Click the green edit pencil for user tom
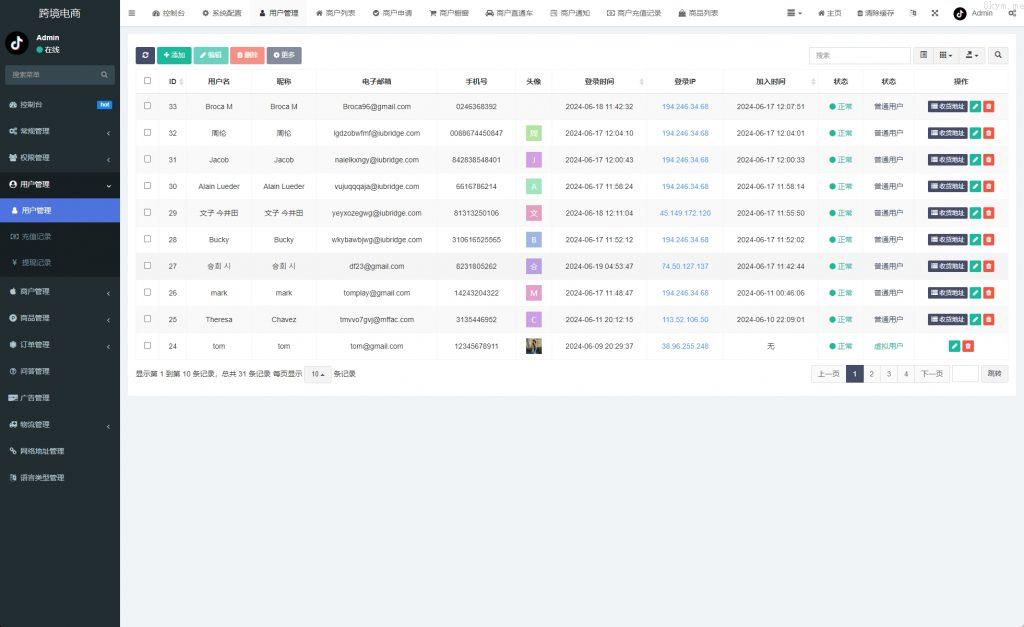This screenshot has height=627, width=1024. click(954, 346)
